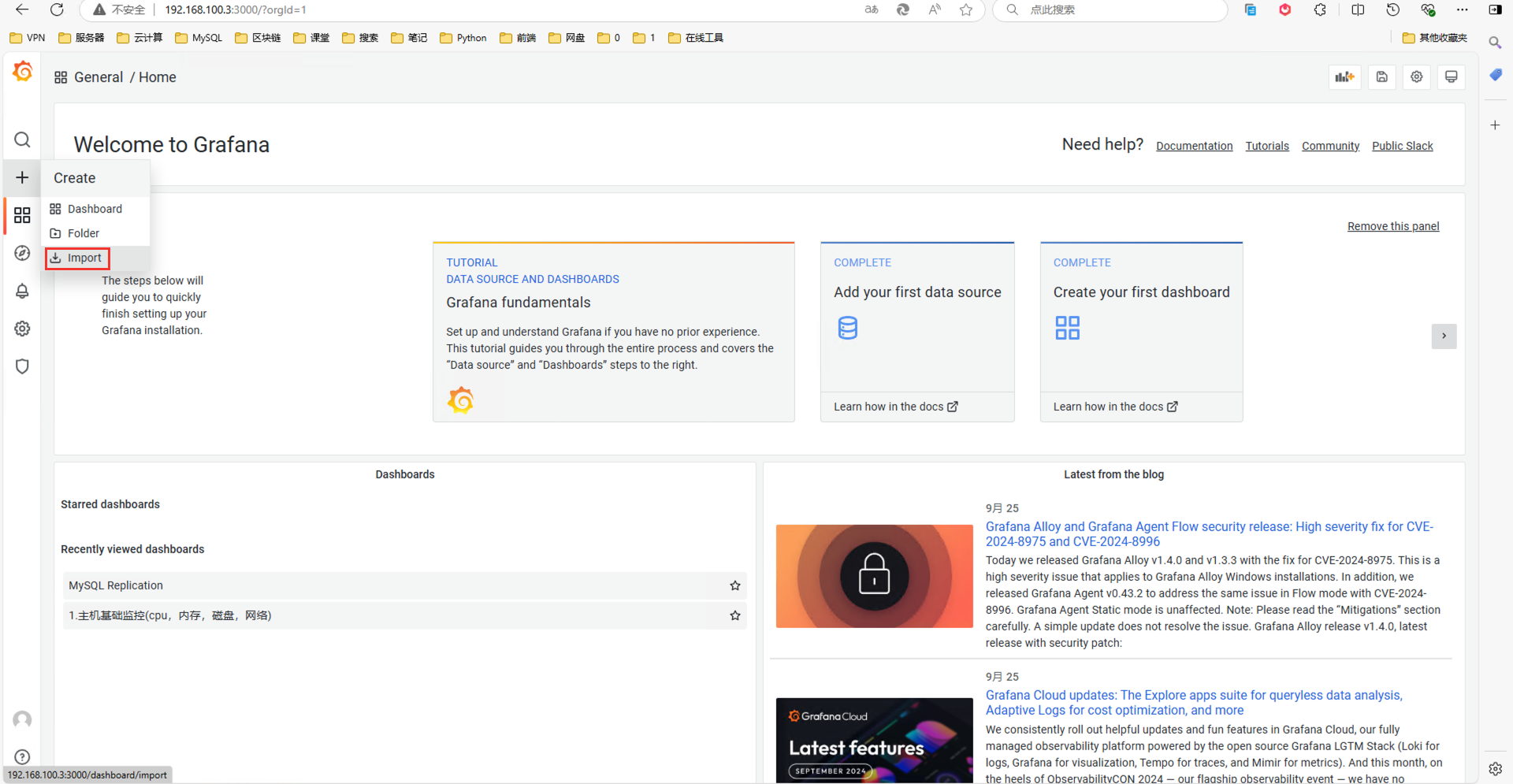Open the Community link
This screenshot has width=1513, height=784.
click(x=1330, y=146)
